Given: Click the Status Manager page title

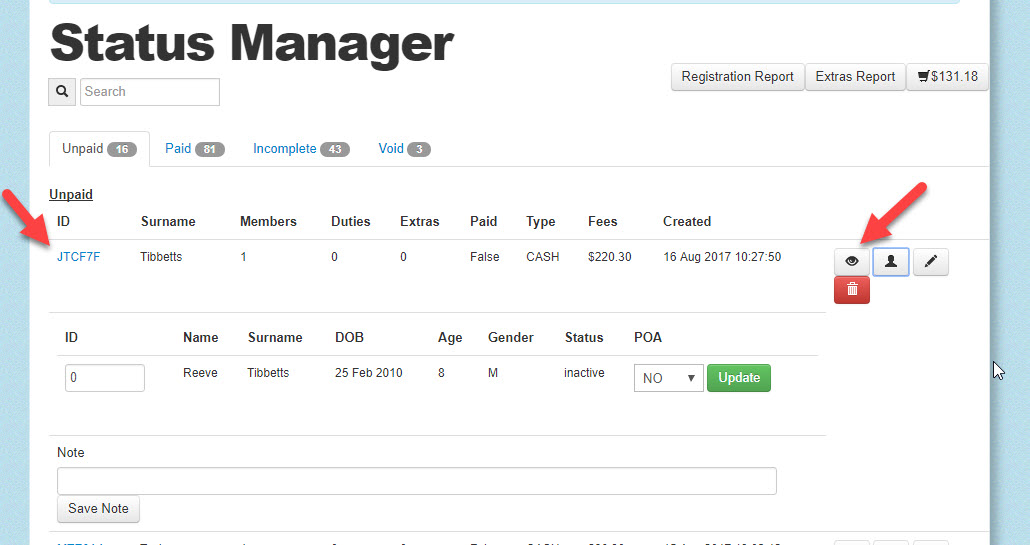Looking at the screenshot, I should [252, 44].
